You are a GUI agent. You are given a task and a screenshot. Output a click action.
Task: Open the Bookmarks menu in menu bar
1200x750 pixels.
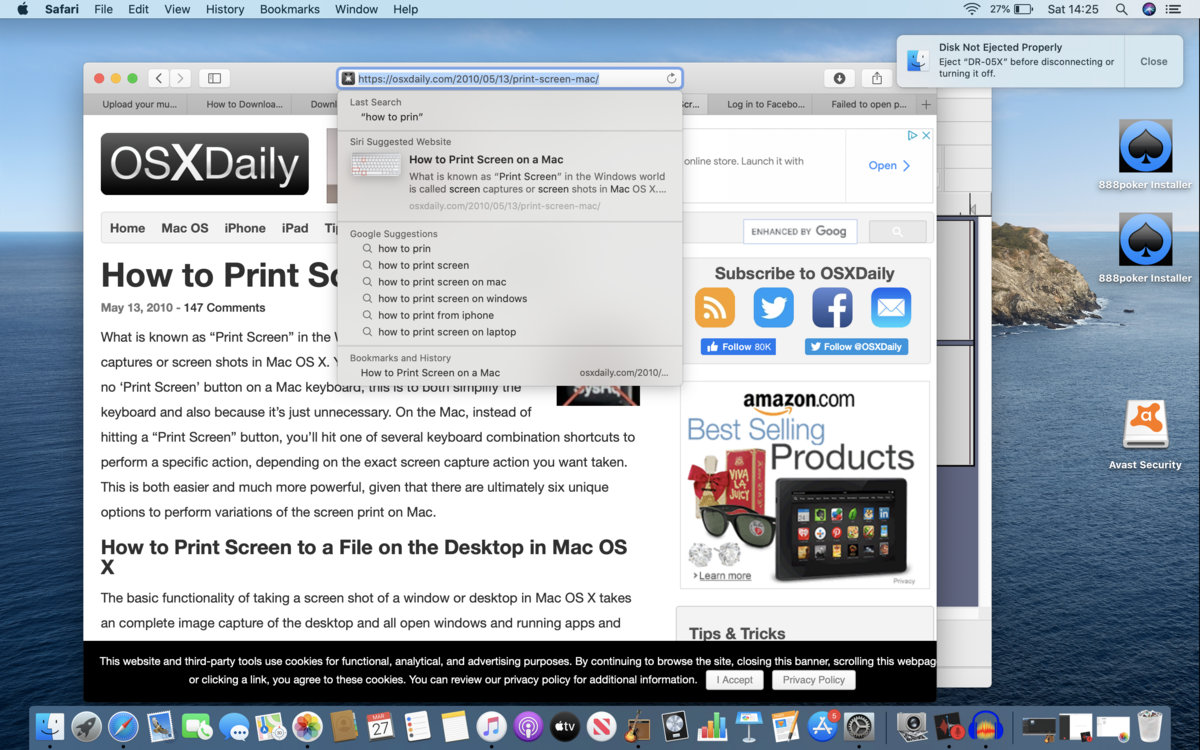coord(289,9)
